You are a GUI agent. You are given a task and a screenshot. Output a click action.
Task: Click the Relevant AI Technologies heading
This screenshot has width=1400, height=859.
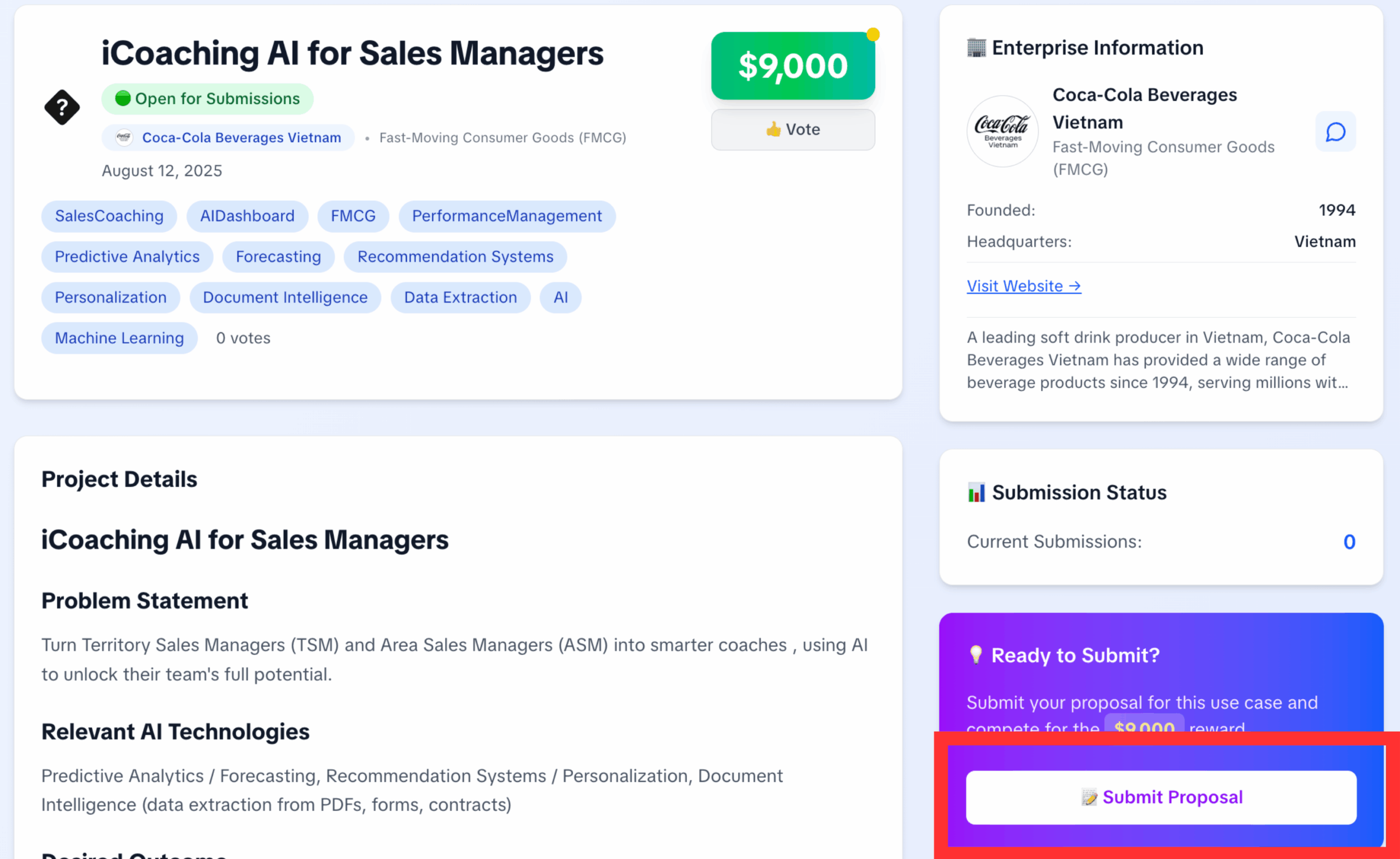pos(175,732)
